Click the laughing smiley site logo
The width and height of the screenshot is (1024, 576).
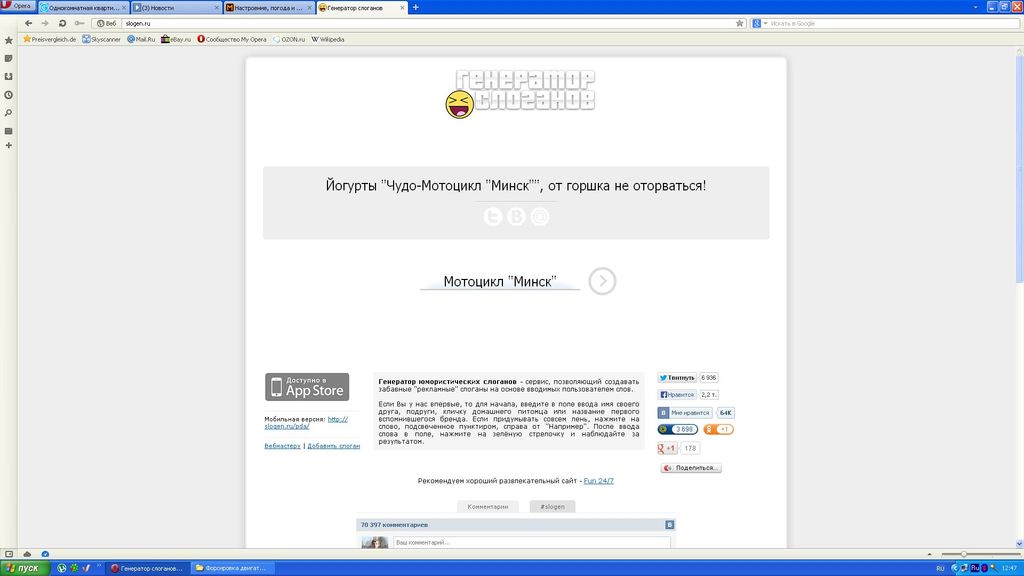pos(460,104)
